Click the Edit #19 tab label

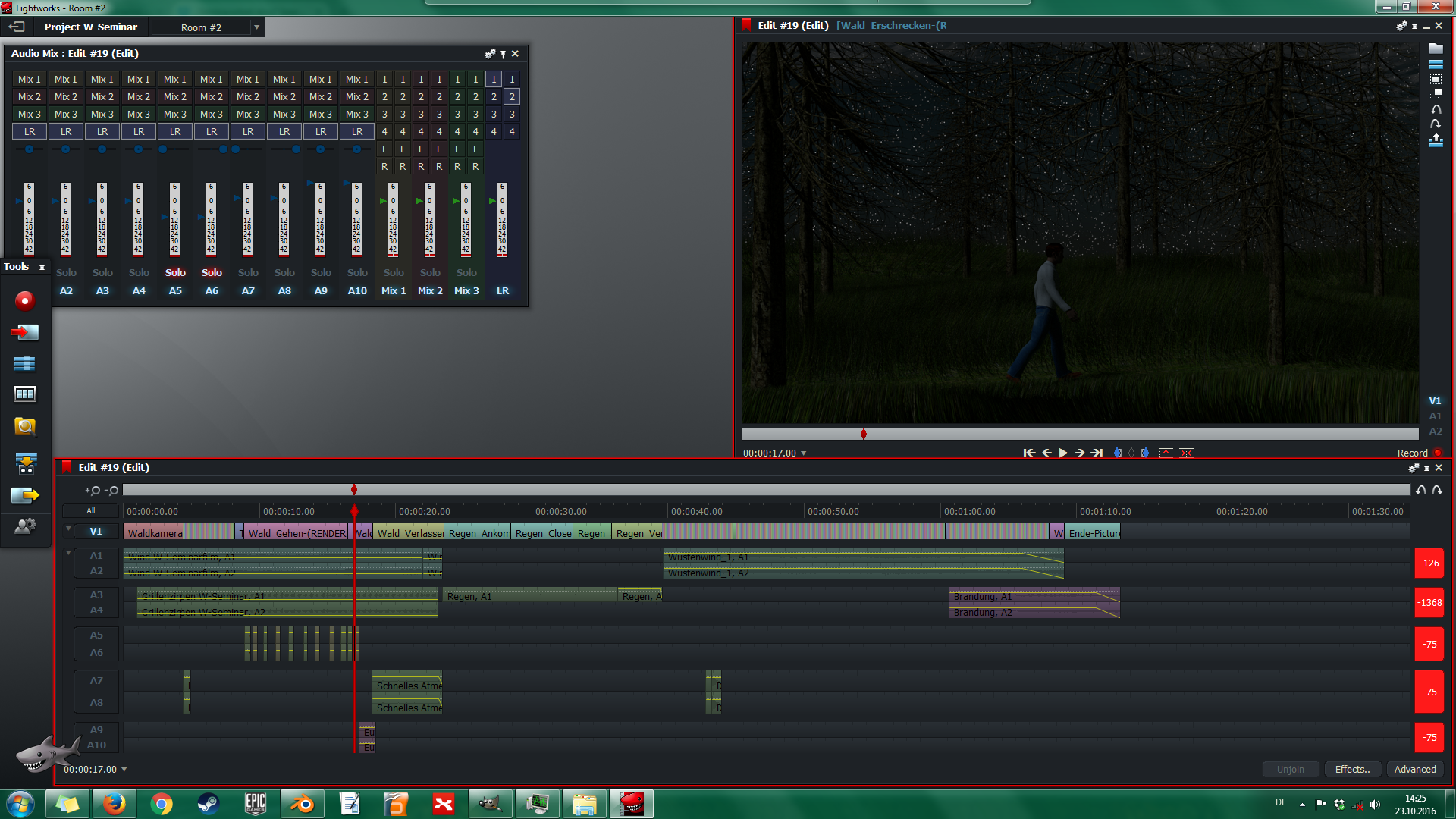coord(114,467)
